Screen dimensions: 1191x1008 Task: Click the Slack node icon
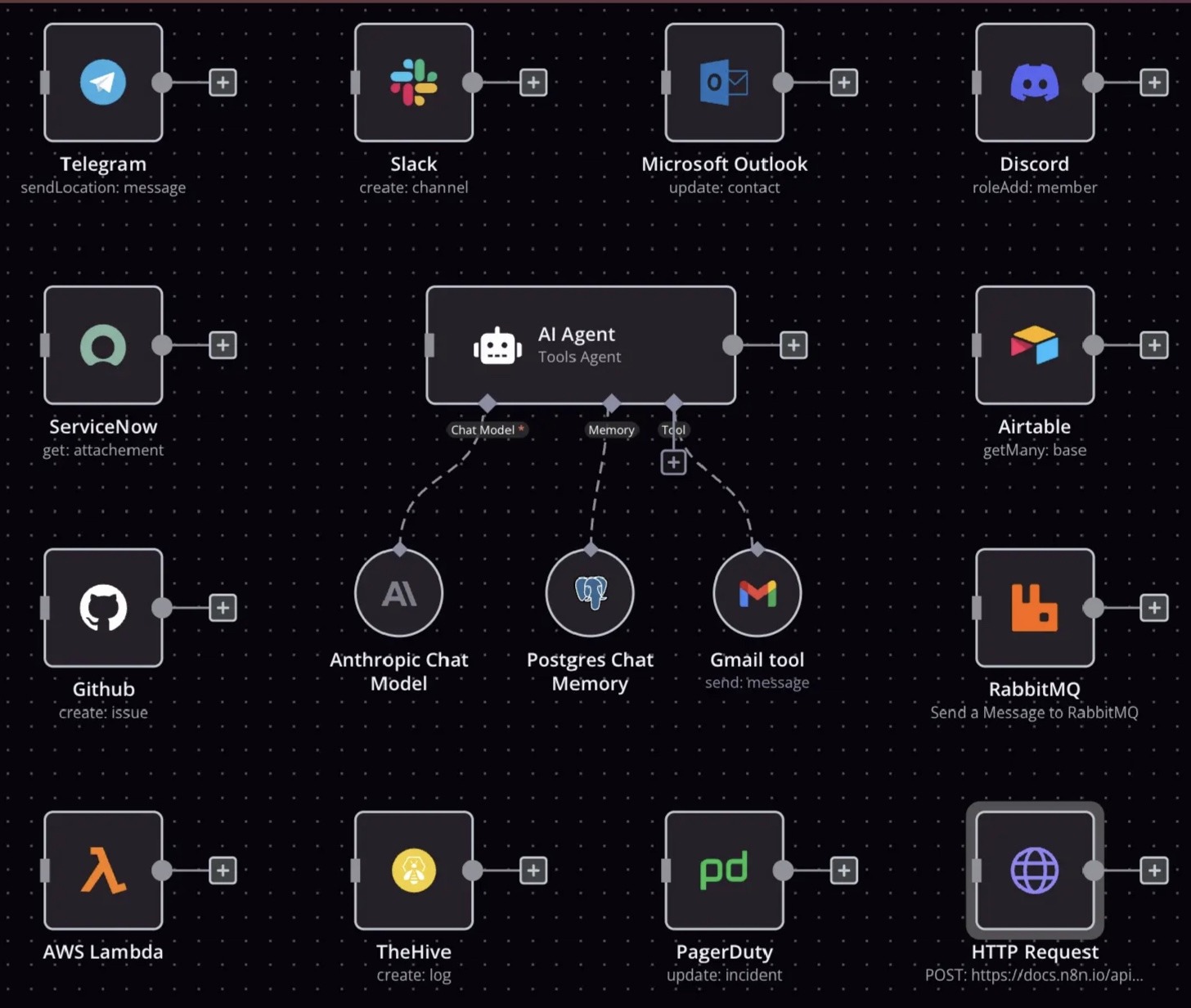coord(414,83)
